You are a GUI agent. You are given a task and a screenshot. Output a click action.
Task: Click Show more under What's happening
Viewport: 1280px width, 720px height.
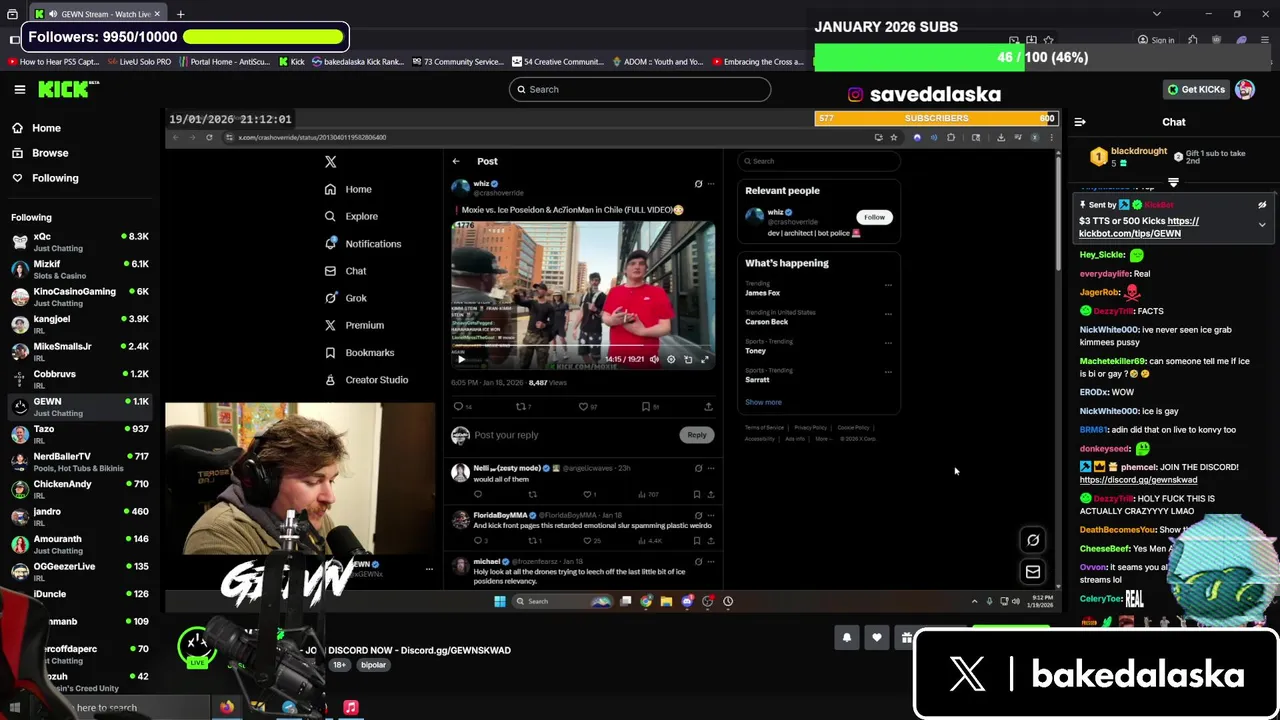(x=763, y=402)
